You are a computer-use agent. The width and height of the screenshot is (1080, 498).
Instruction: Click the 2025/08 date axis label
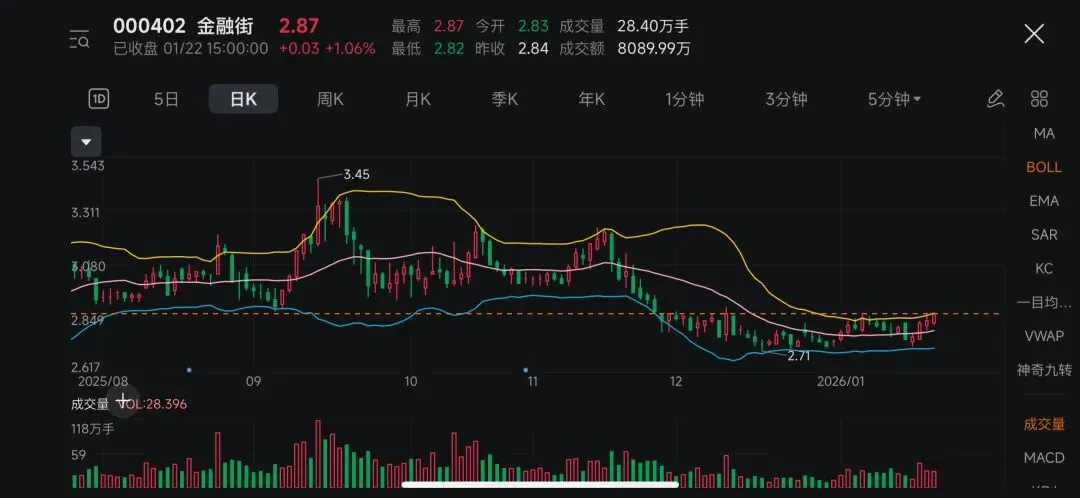tap(103, 381)
